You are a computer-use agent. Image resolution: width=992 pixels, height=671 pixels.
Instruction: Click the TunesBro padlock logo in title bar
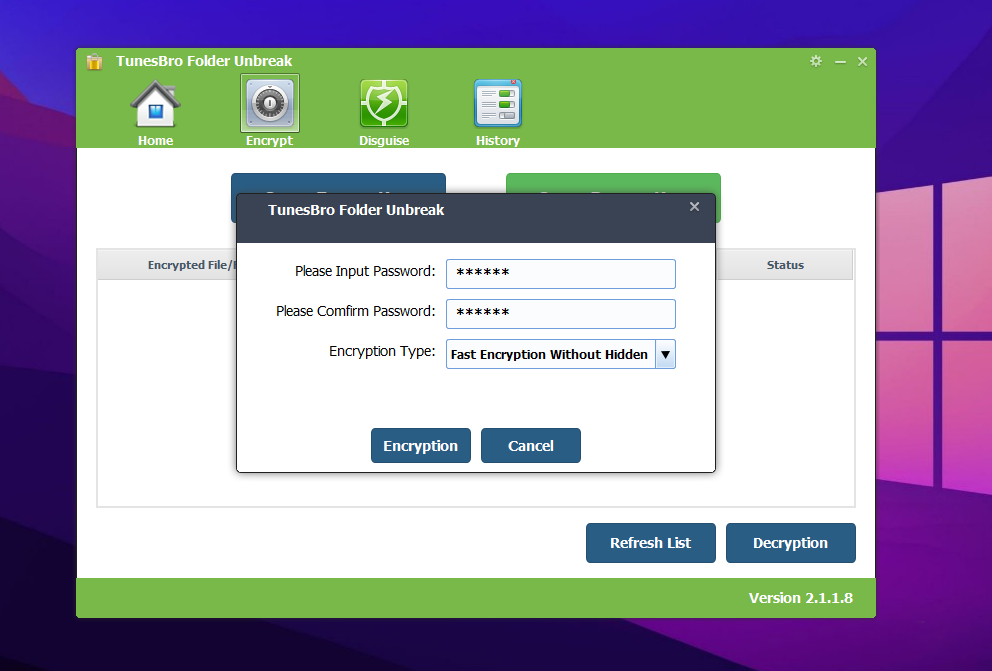point(94,61)
